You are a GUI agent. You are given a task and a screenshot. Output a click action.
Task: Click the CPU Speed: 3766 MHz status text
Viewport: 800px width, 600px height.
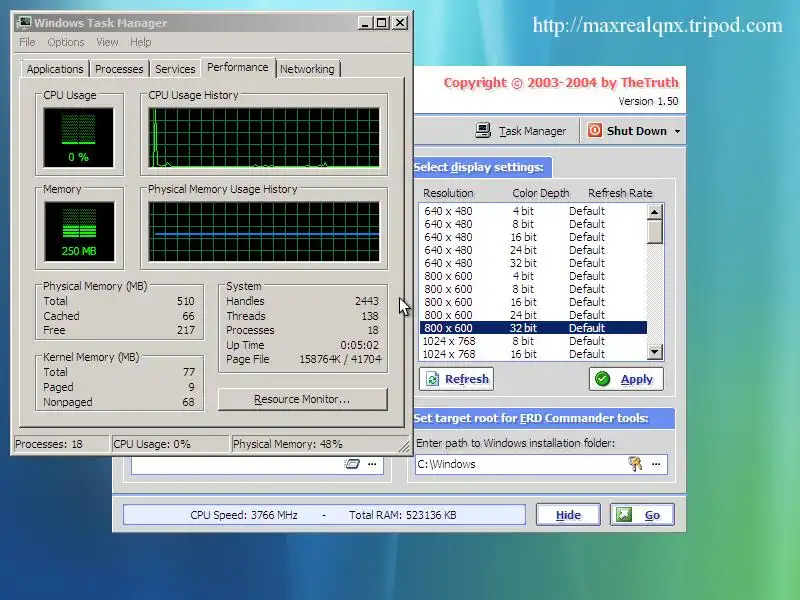tap(244, 515)
